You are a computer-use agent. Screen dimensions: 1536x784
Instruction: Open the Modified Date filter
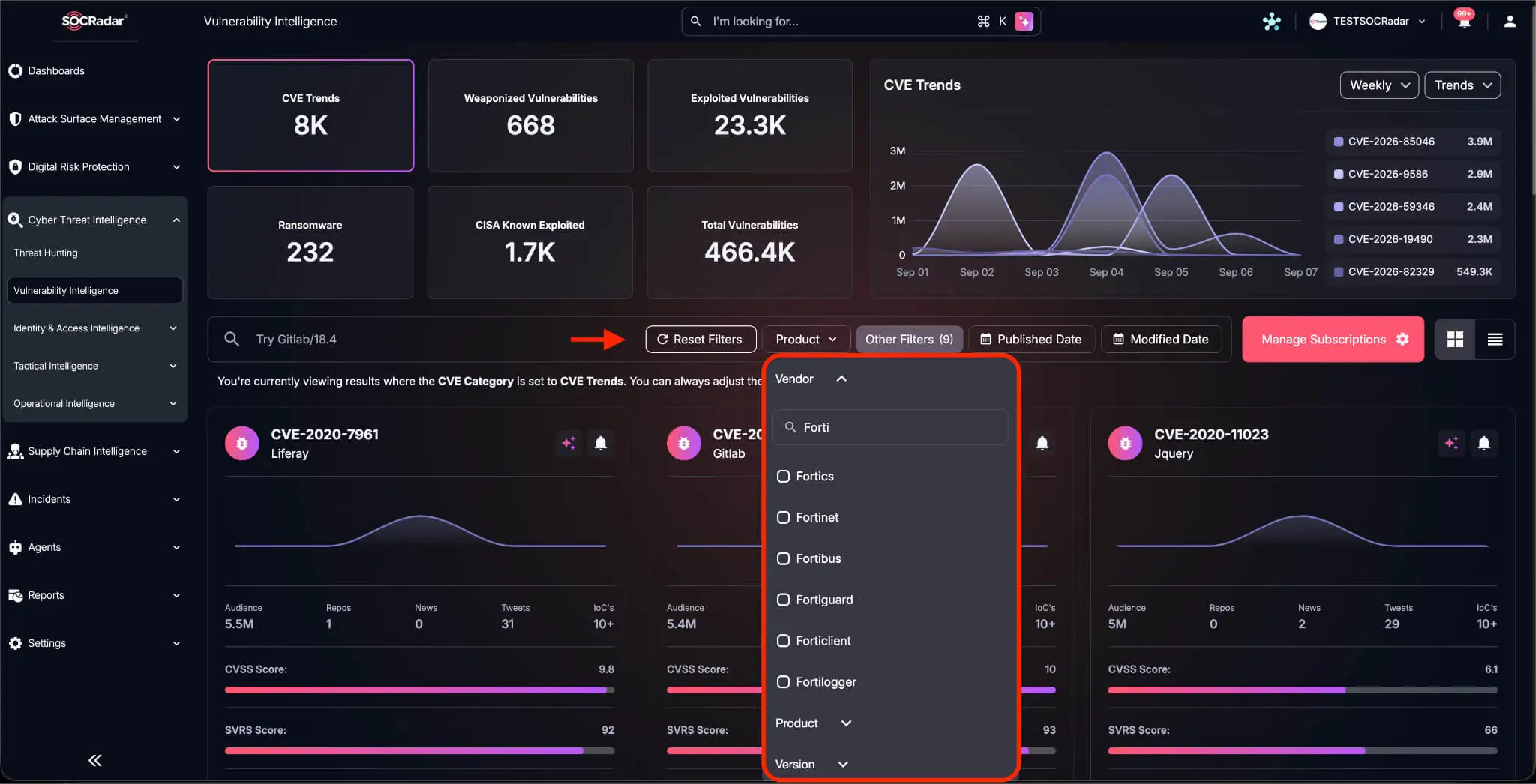[x=1161, y=340]
